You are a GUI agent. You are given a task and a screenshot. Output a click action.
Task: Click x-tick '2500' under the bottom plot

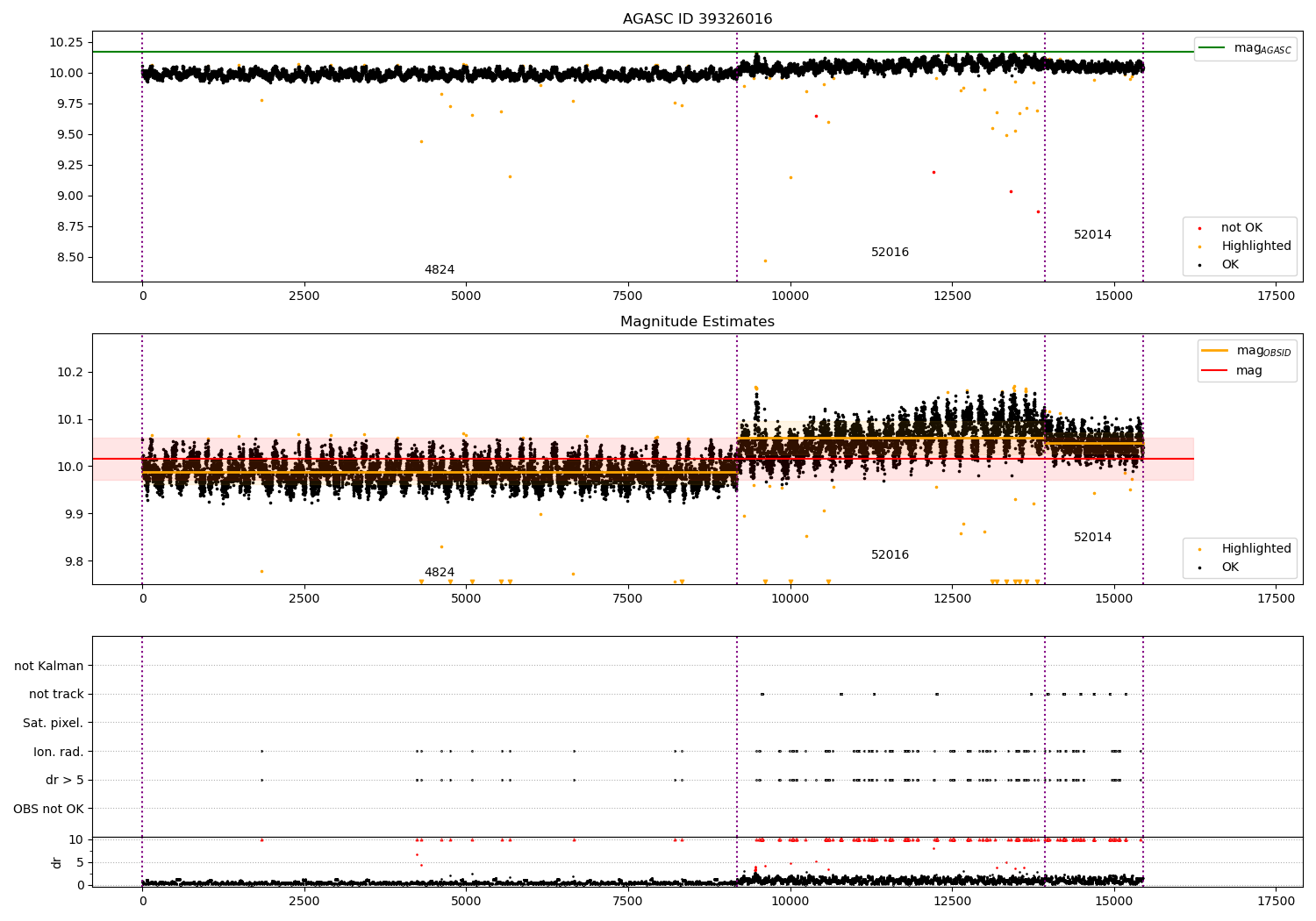304,902
